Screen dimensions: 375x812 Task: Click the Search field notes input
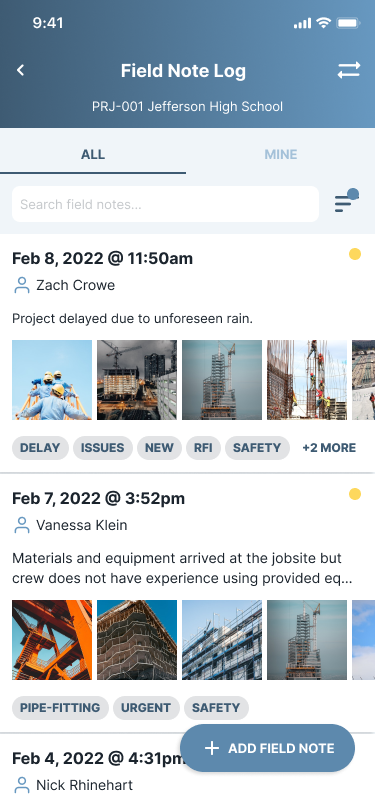pyautogui.click(x=165, y=204)
